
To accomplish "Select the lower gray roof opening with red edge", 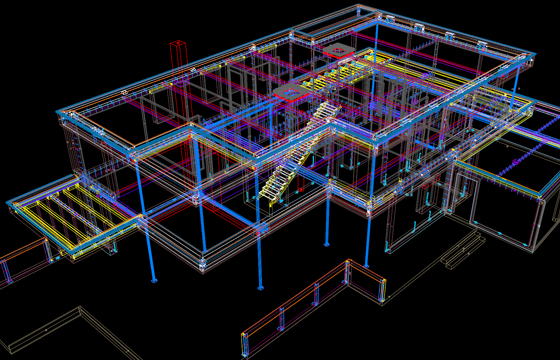I will pos(291,92).
